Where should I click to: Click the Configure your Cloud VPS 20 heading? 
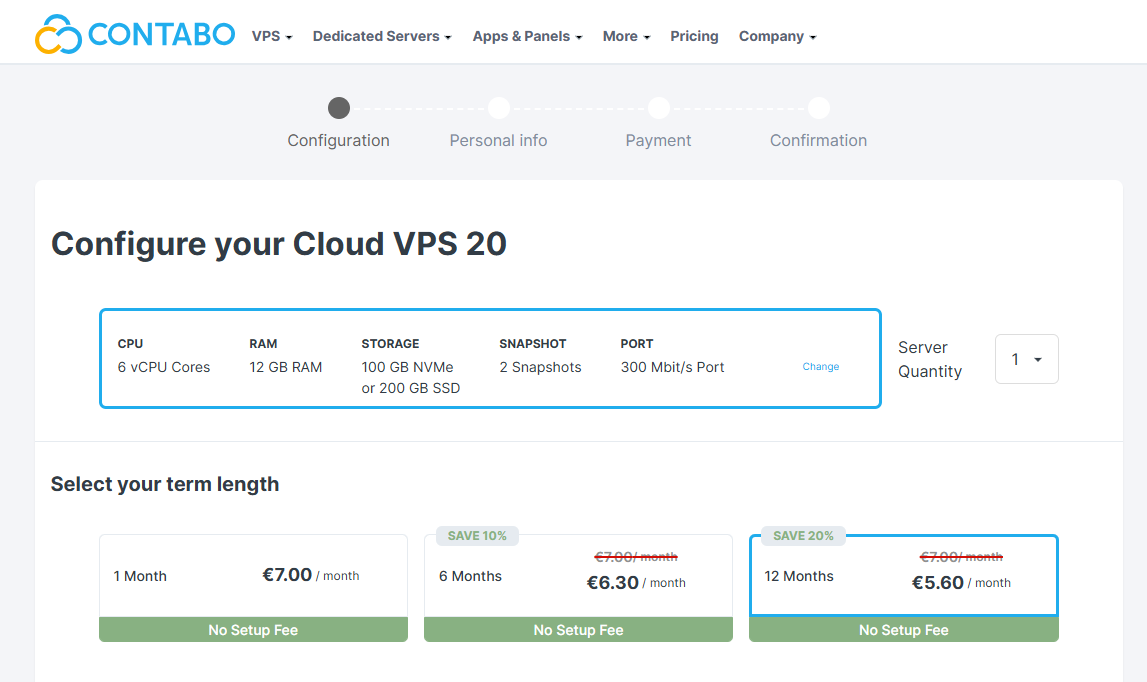click(279, 244)
